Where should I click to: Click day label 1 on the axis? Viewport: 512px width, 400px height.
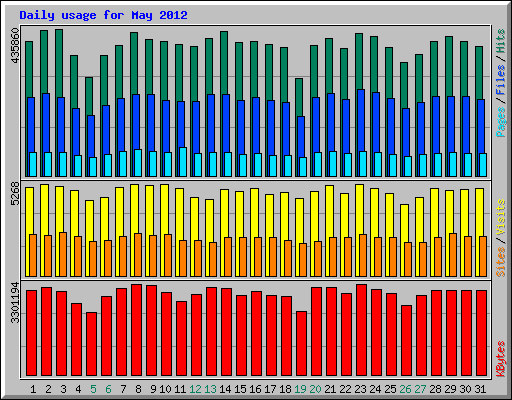tap(33, 389)
